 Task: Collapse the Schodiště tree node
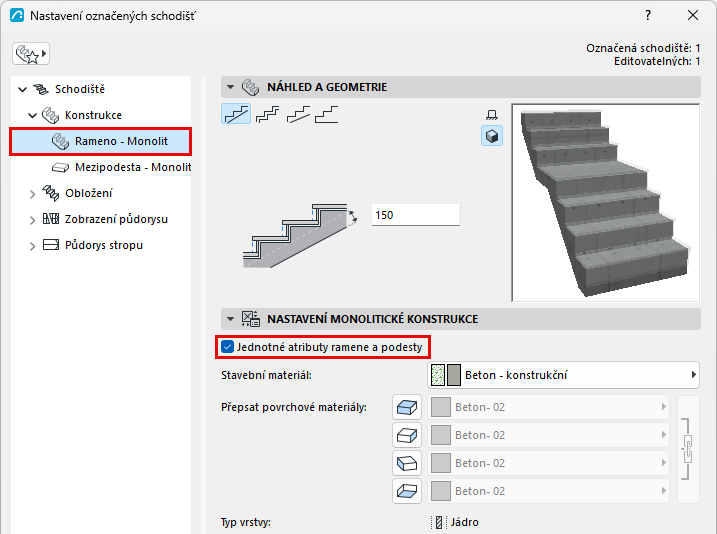[22, 89]
